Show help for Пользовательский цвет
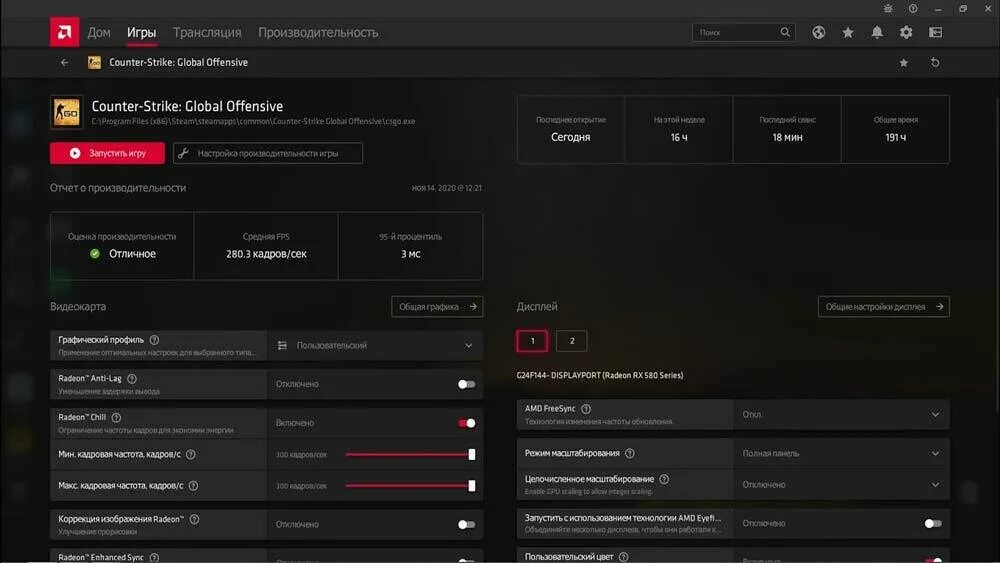Screen dimensions: 1000x563 pos(624,557)
